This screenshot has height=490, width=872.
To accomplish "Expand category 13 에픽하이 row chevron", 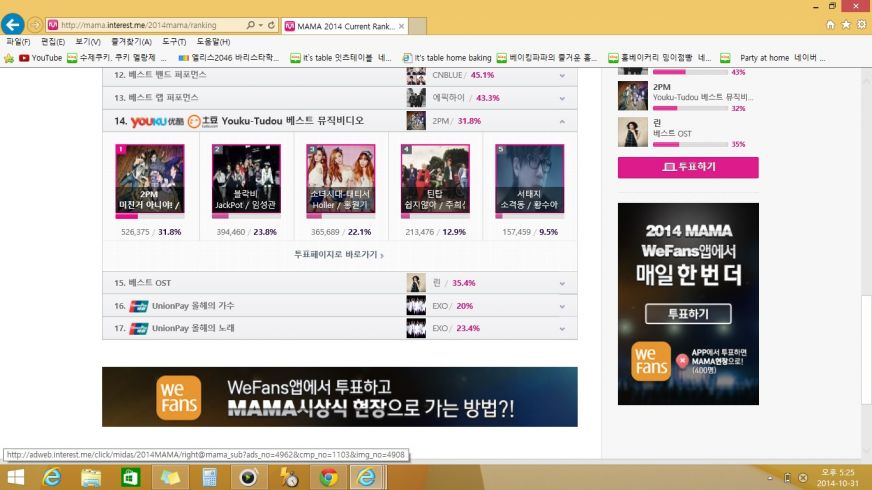I will pos(562,98).
